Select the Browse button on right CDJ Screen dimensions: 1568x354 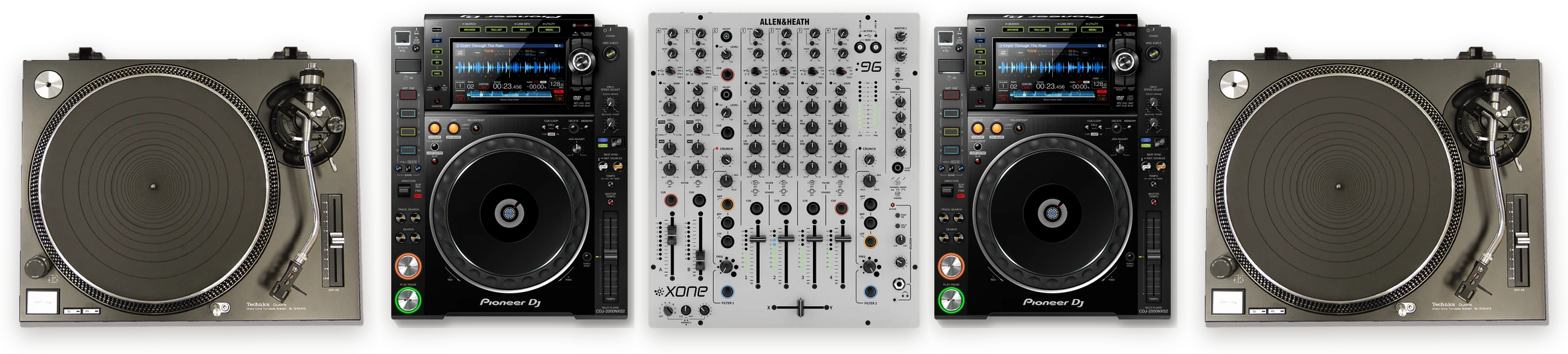point(1013,29)
